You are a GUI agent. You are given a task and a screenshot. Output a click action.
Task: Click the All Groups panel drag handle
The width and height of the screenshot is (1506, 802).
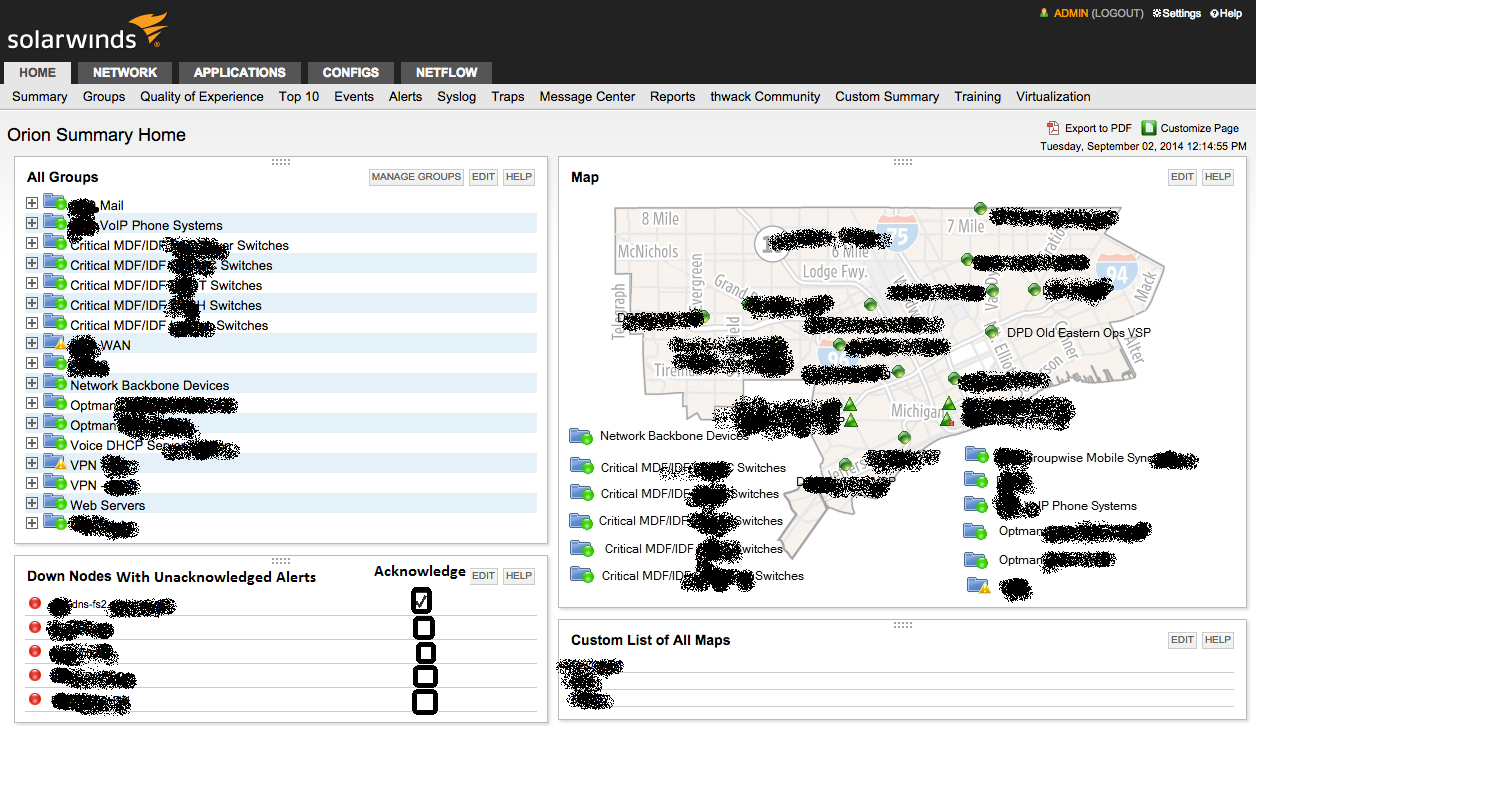click(x=281, y=161)
